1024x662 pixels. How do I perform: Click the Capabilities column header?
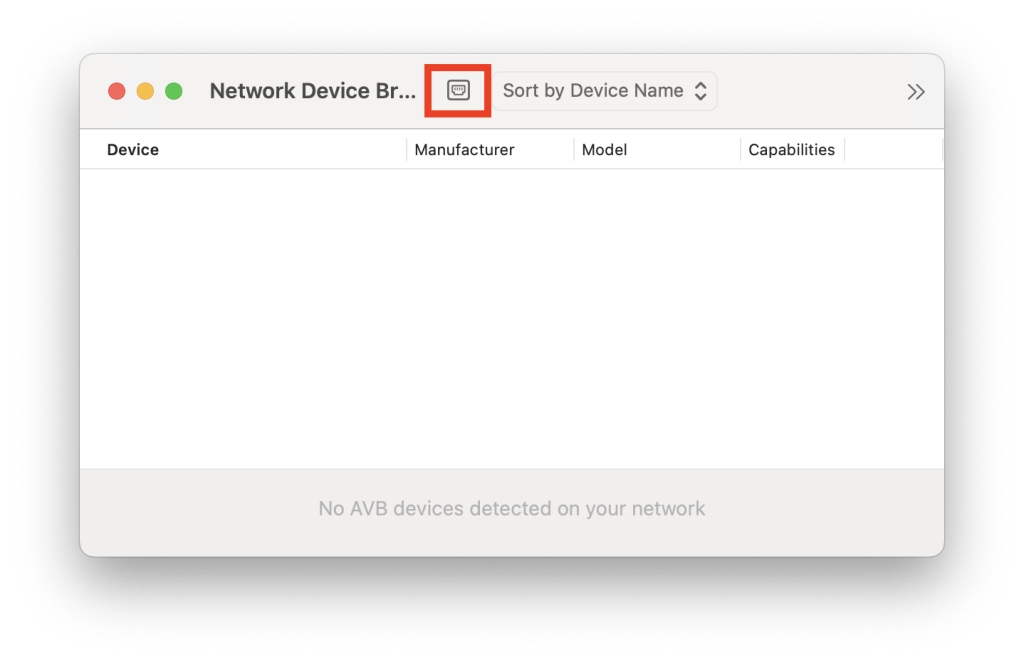791,150
